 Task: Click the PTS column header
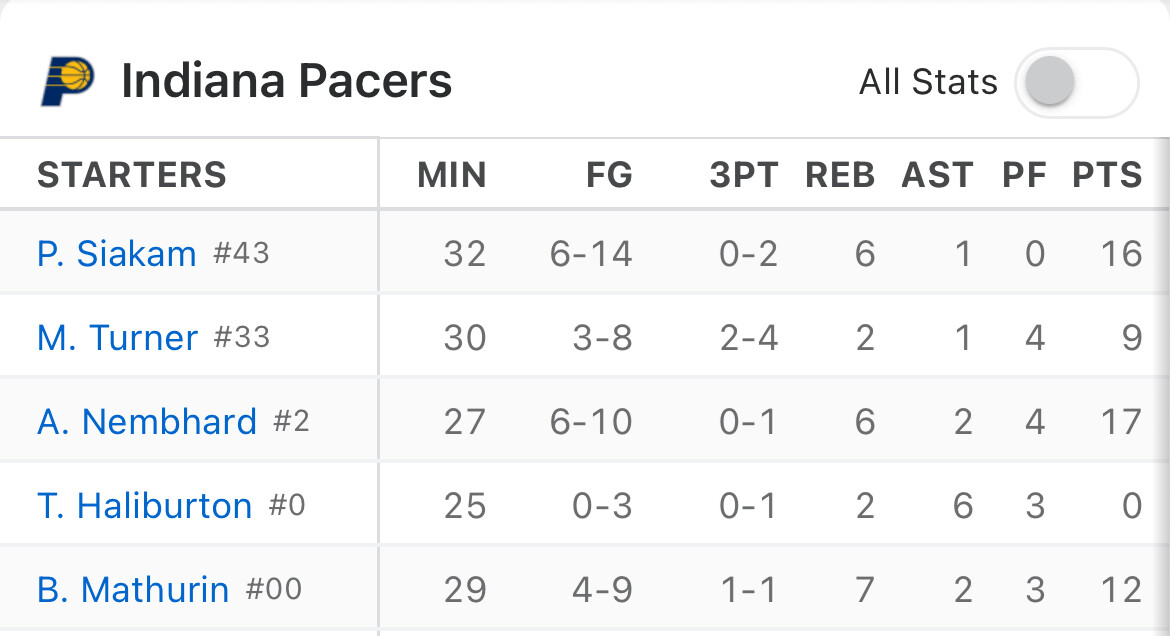[x=1107, y=175]
